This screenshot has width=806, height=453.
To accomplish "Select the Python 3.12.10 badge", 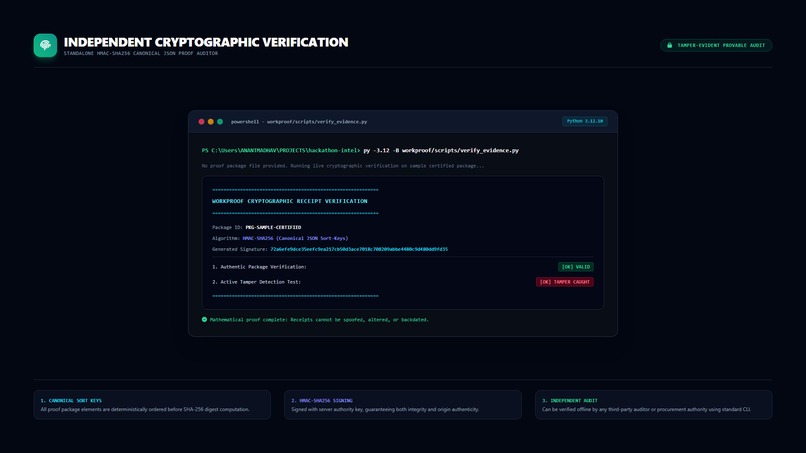I will [584, 121].
